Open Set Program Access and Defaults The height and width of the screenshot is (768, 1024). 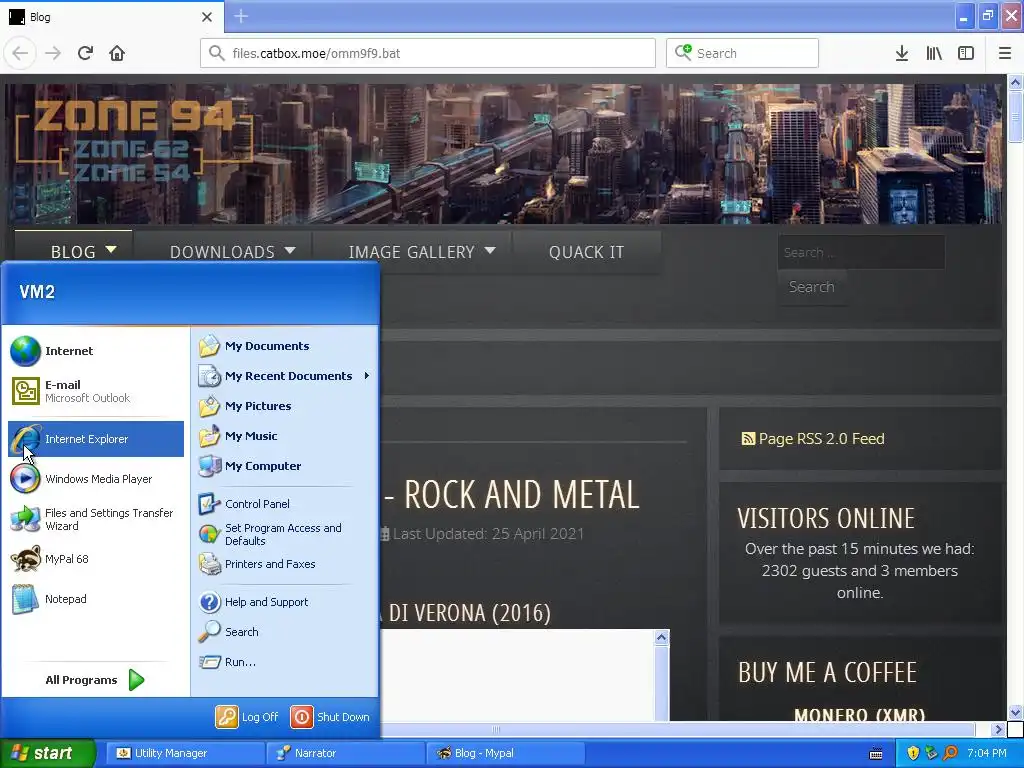pos(284,534)
